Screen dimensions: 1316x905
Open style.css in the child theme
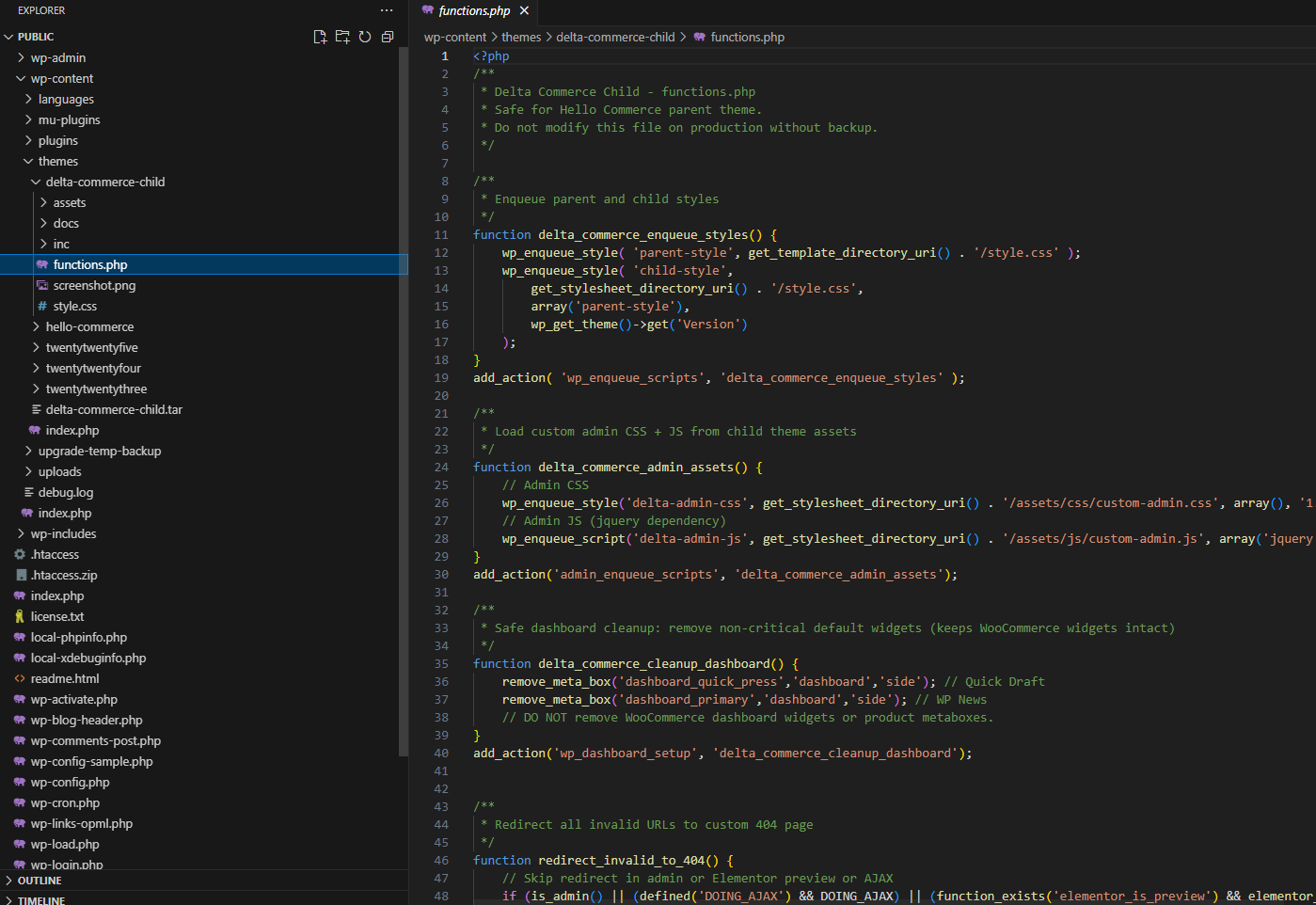point(74,306)
